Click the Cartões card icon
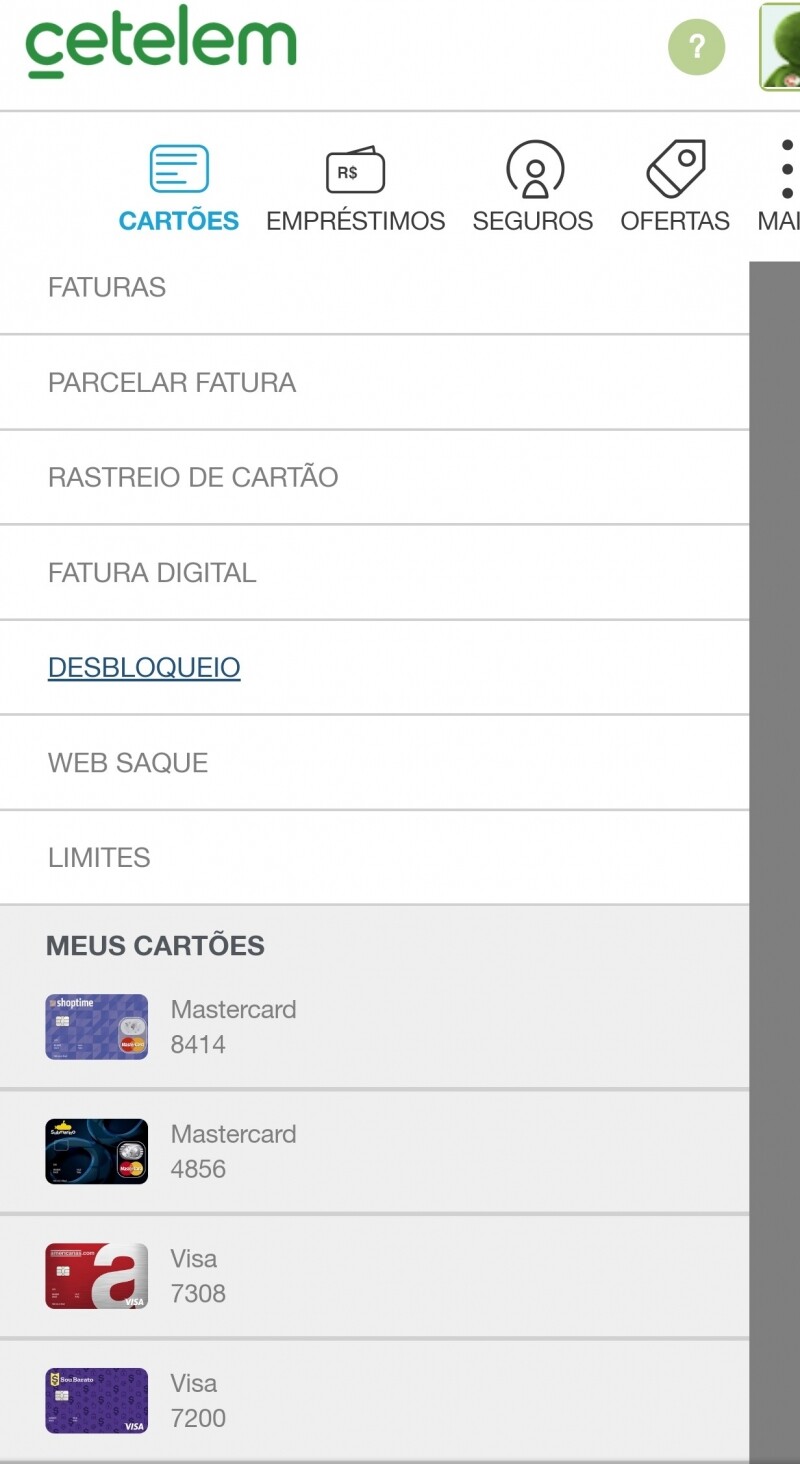 click(x=179, y=169)
